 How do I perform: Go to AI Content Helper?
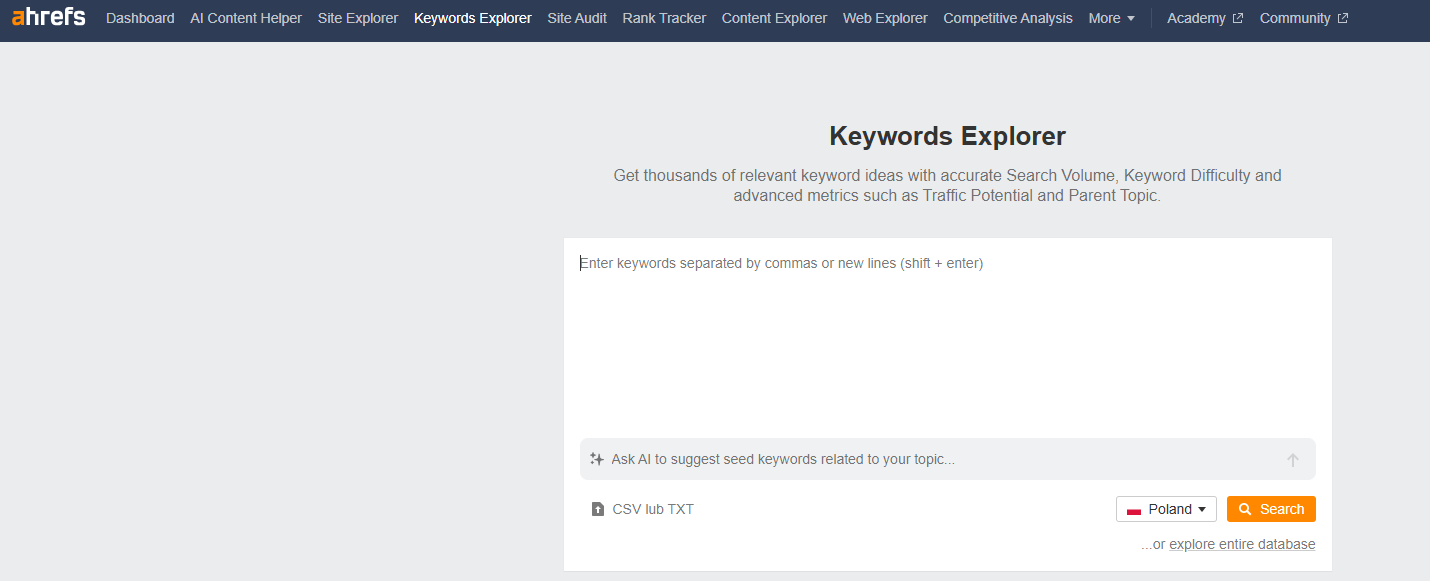pos(246,18)
